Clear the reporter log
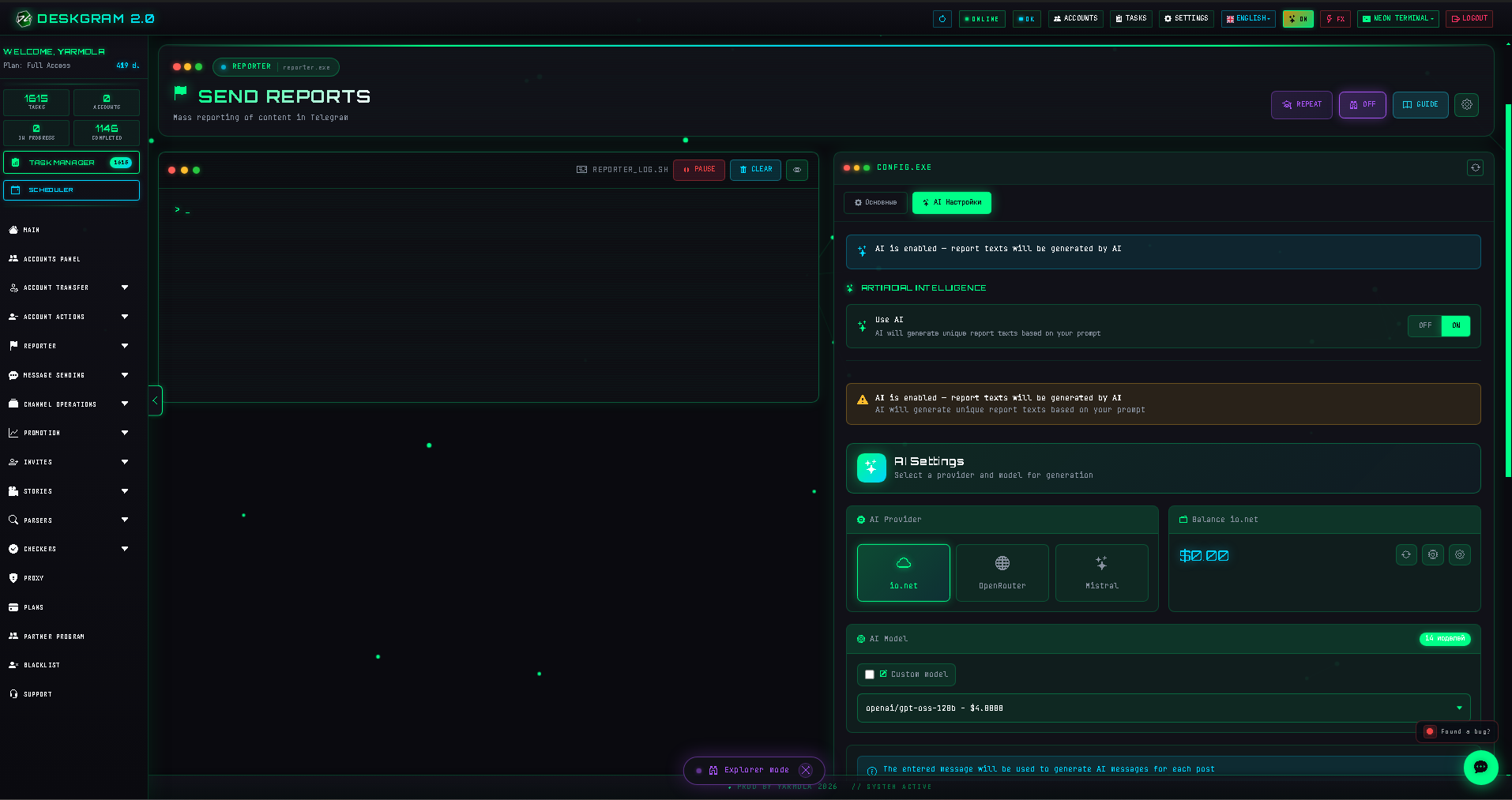 point(755,170)
